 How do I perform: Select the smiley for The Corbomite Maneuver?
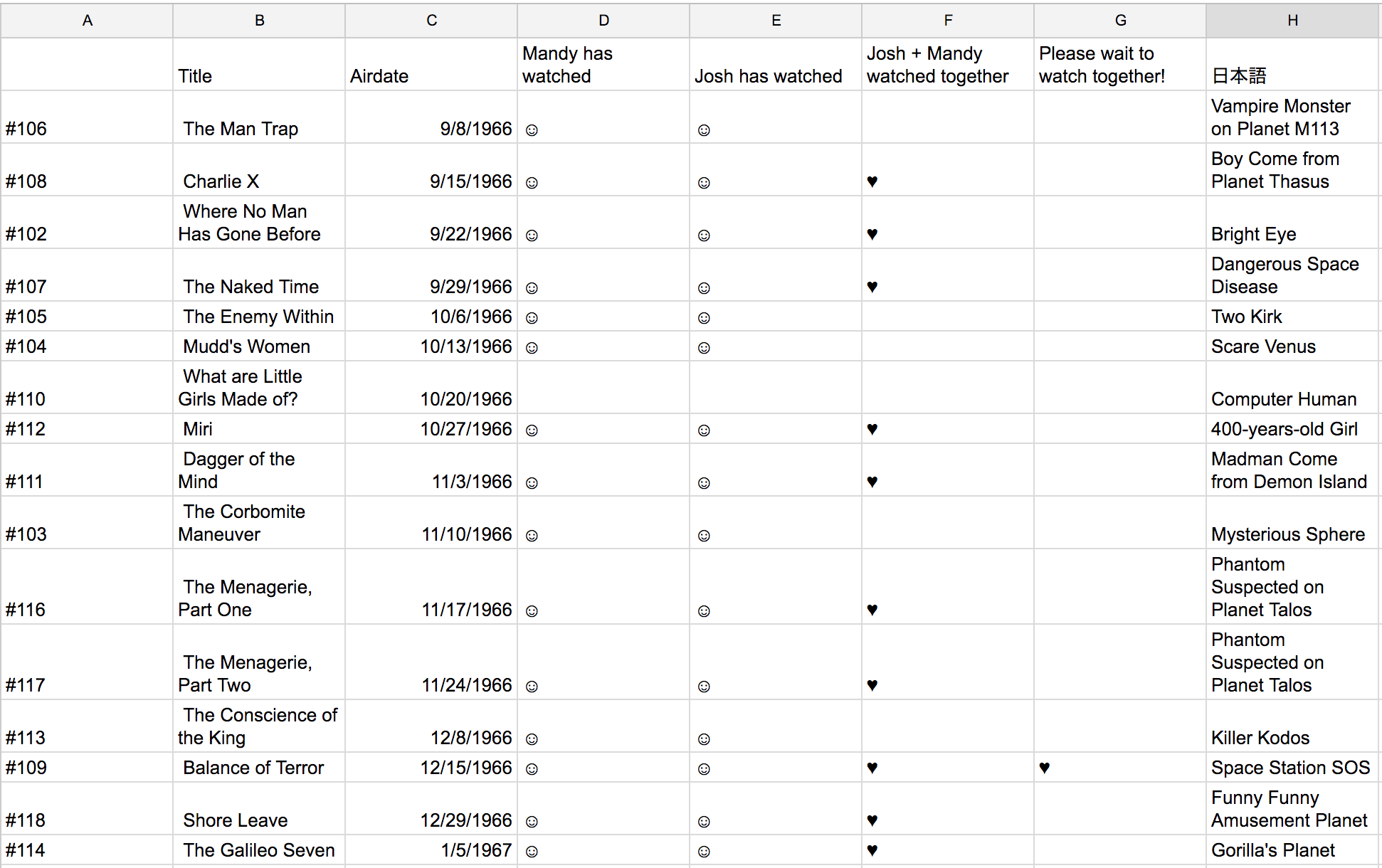(532, 535)
